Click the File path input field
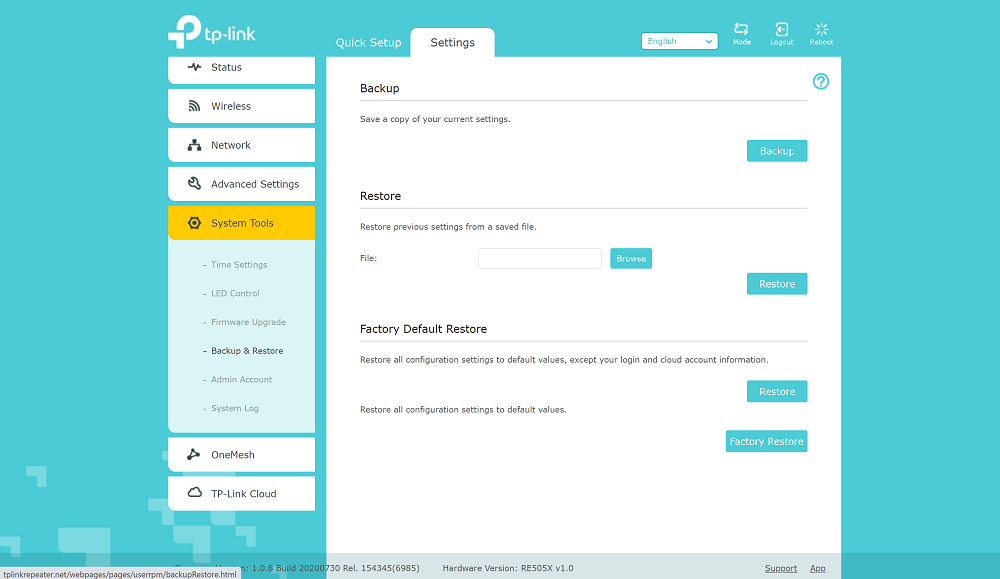This screenshot has width=1000, height=579. [x=540, y=258]
